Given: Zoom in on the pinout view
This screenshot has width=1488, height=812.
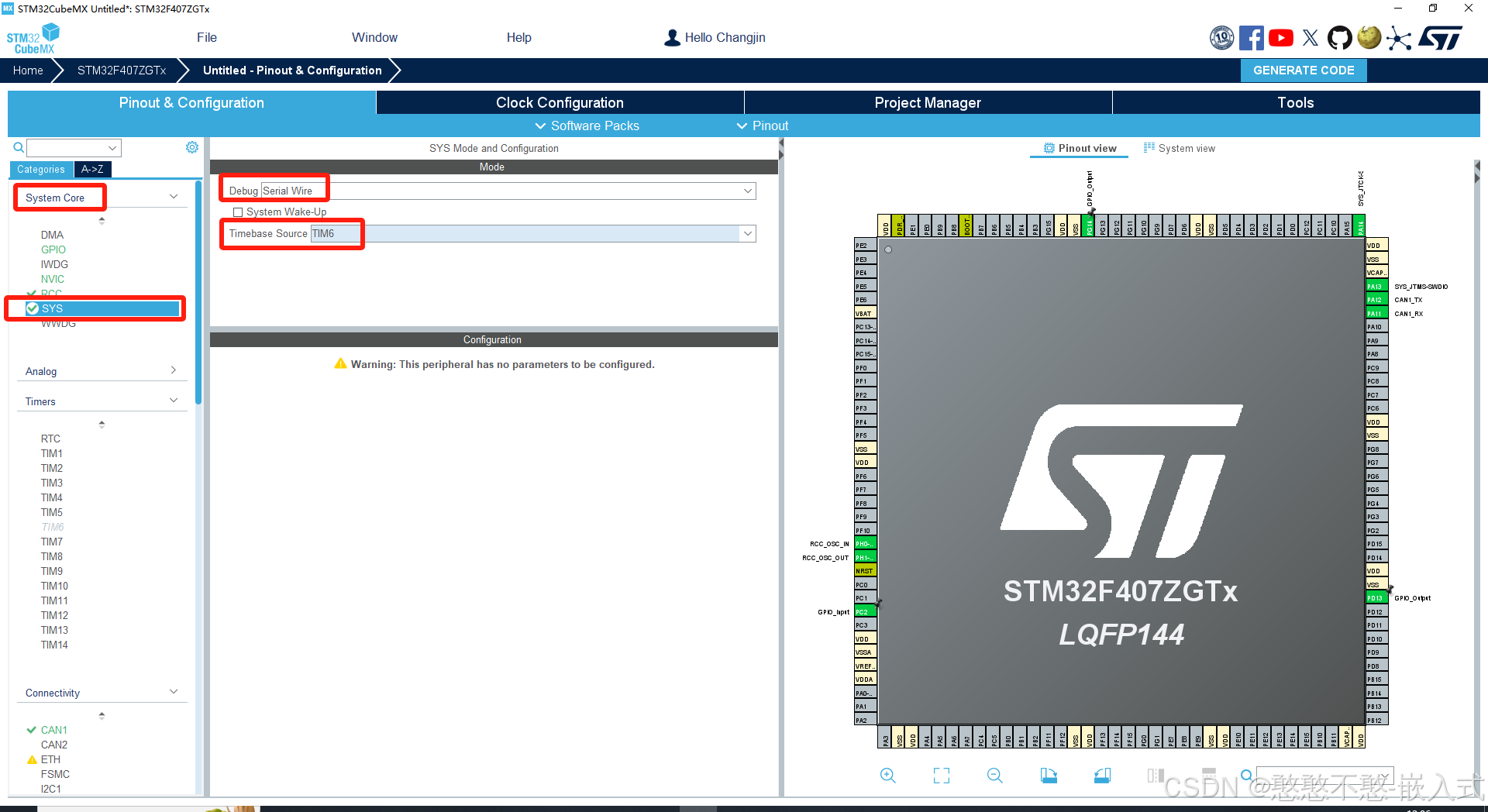Looking at the screenshot, I should [x=887, y=776].
